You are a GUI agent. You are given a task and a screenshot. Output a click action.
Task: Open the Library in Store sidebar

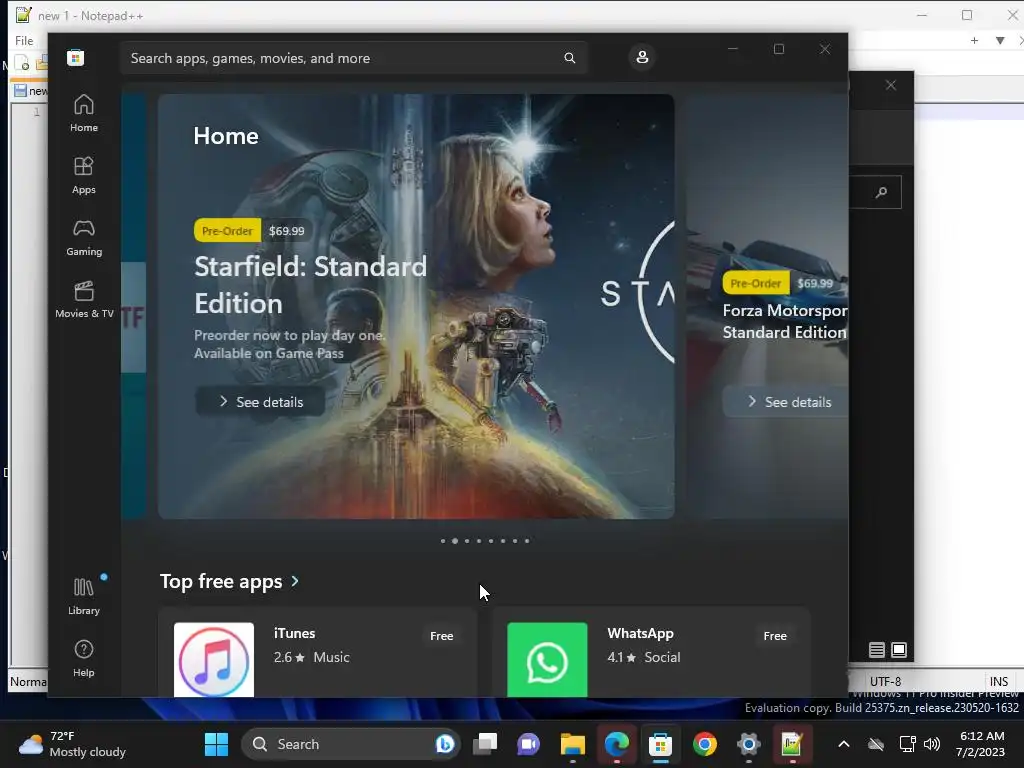click(84, 596)
